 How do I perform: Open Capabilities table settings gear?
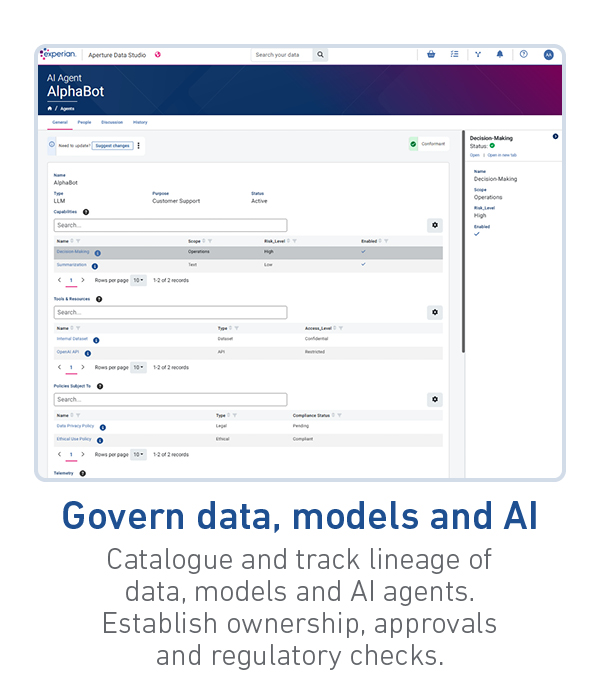pyautogui.click(x=435, y=225)
